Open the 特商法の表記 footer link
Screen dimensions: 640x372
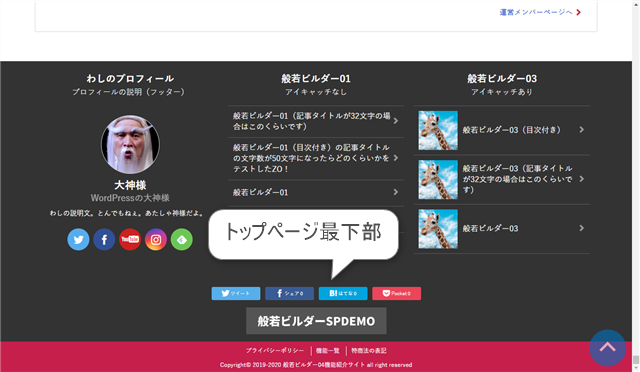pos(369,350)
